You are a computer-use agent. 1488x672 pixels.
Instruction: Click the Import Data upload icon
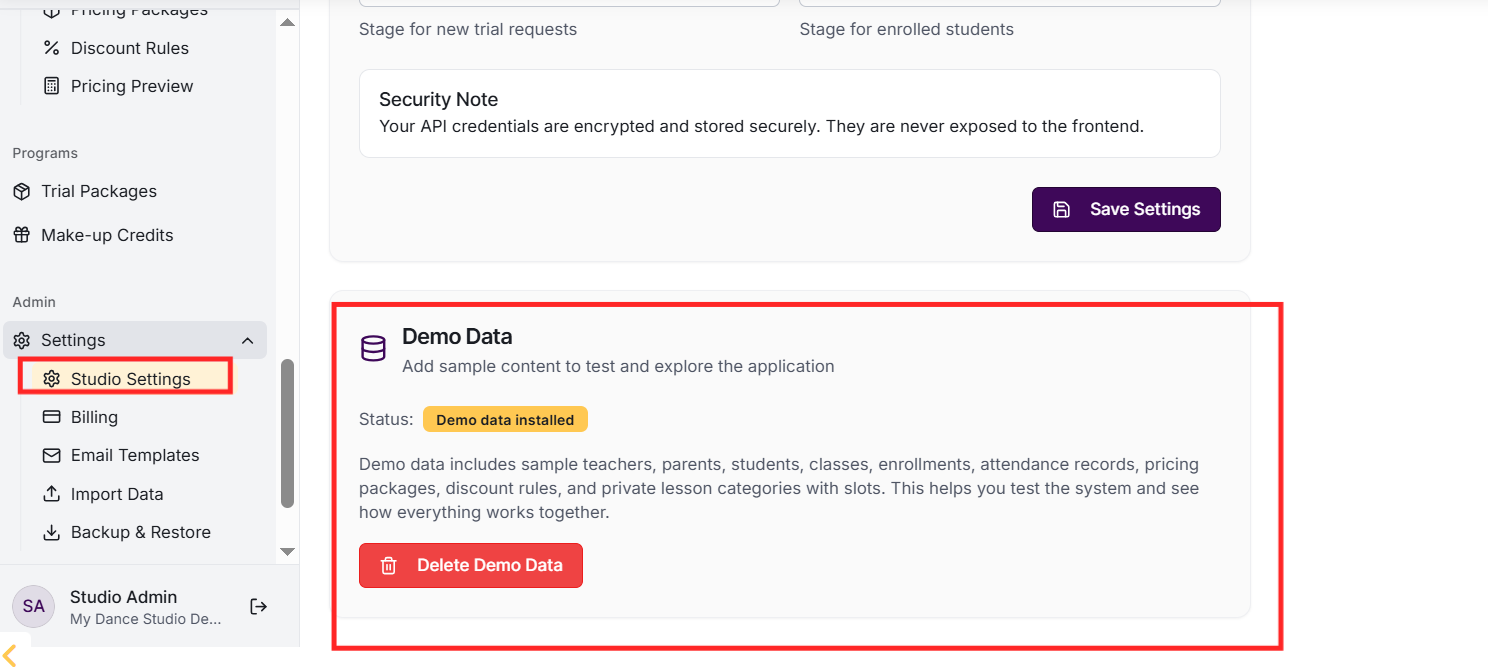(51, 494)
